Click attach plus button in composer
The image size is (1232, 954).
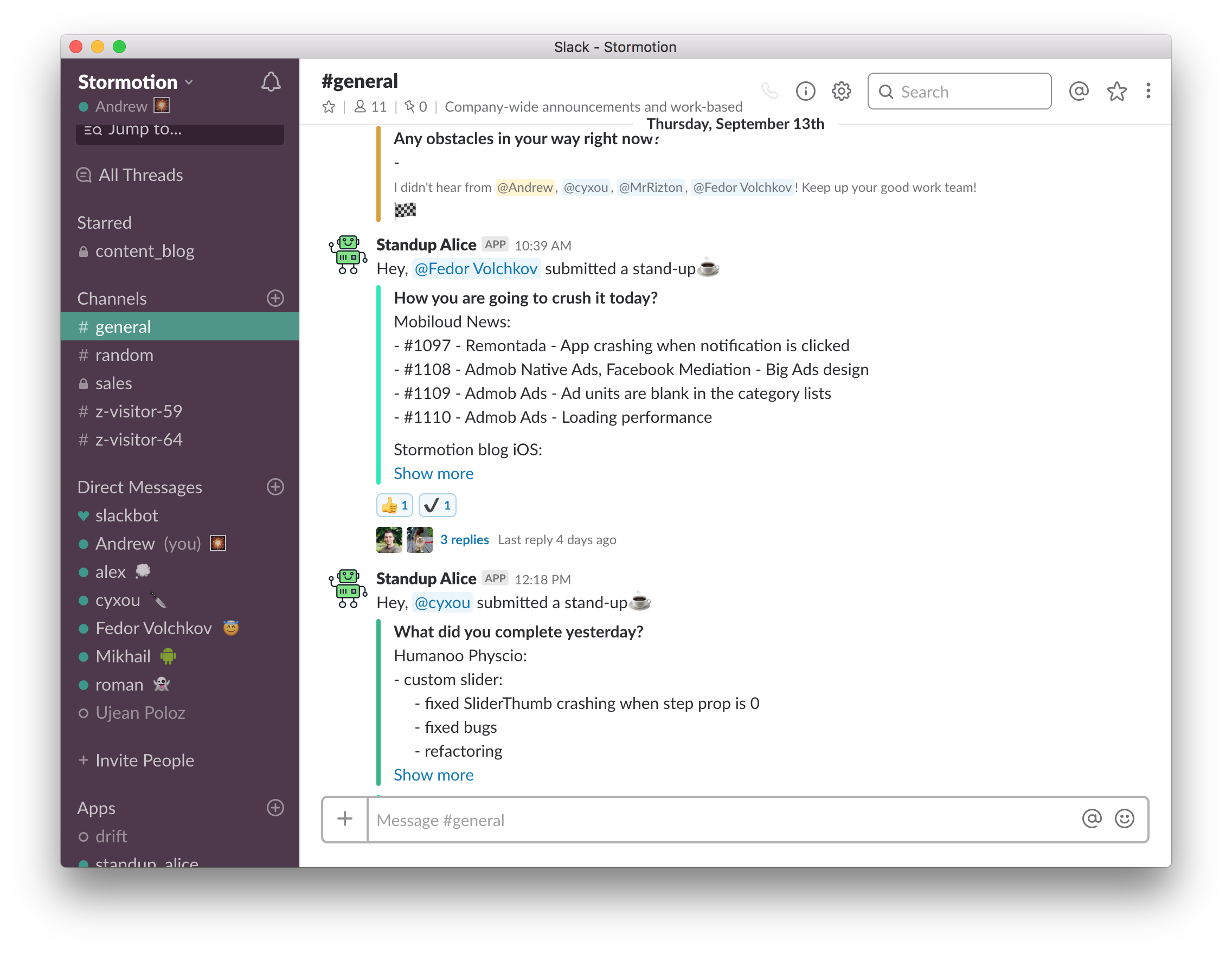click(x=345, y=818)
